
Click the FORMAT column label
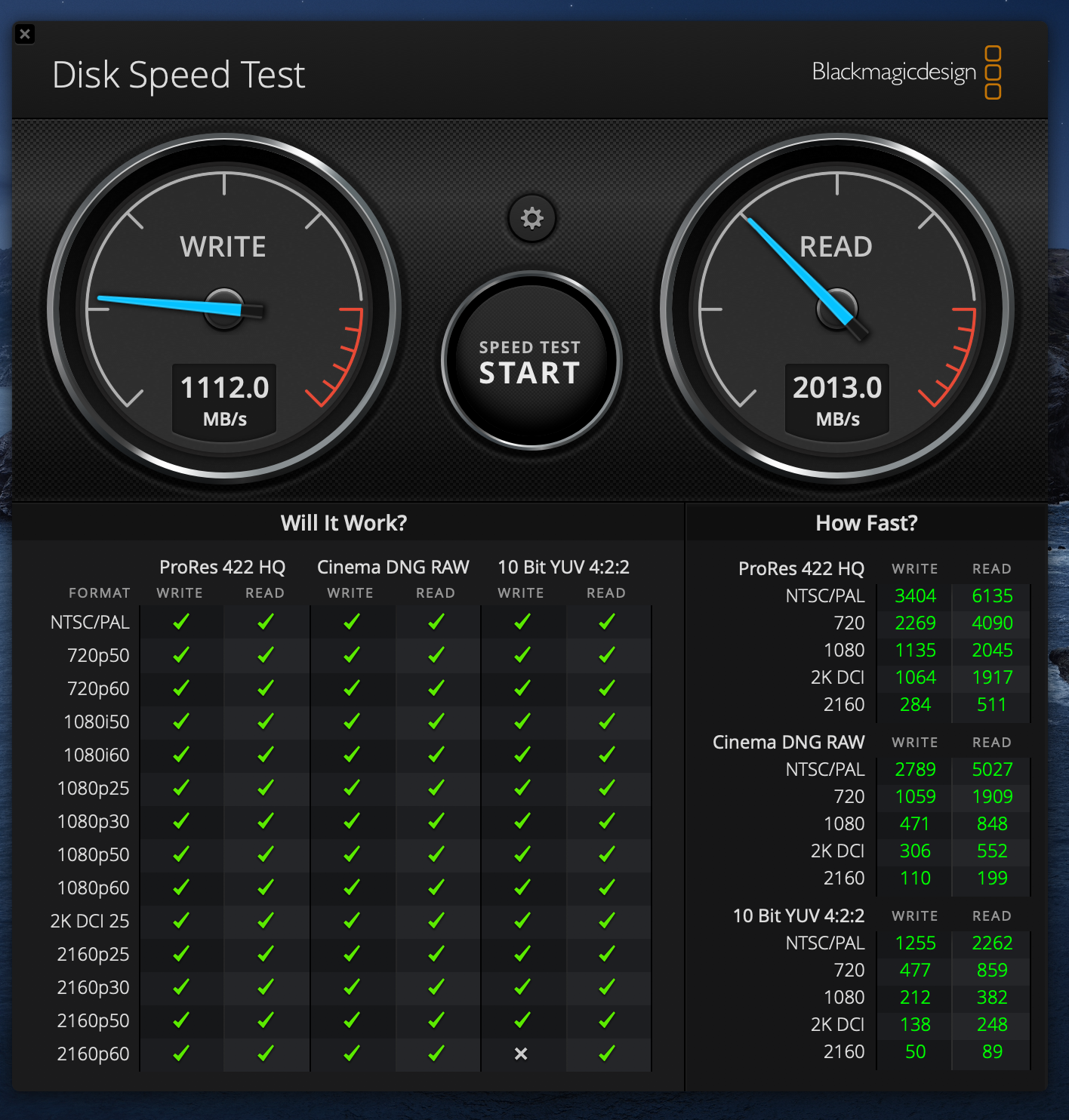[100, 593]
